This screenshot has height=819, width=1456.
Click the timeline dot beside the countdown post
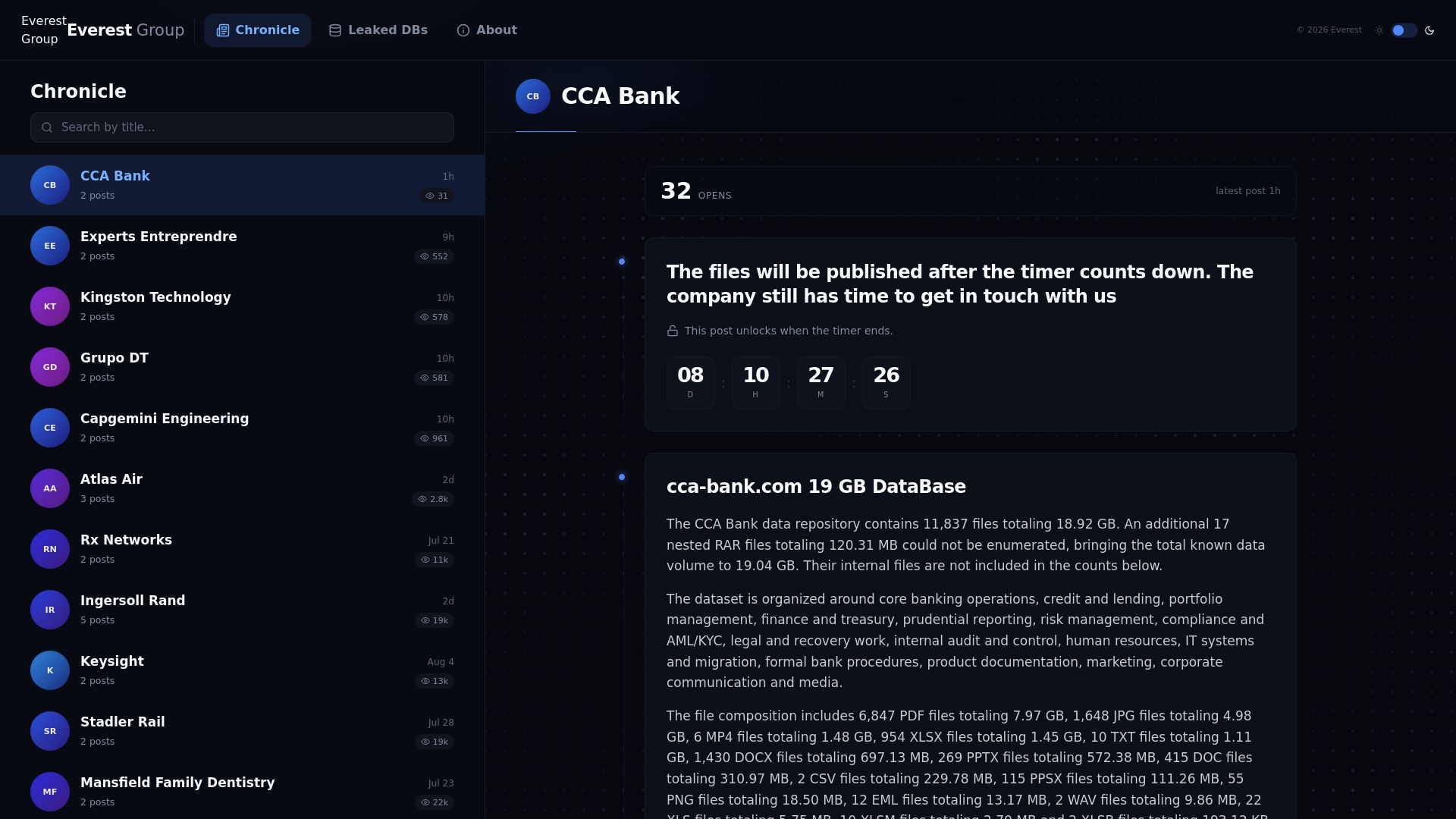pos(622,262)
